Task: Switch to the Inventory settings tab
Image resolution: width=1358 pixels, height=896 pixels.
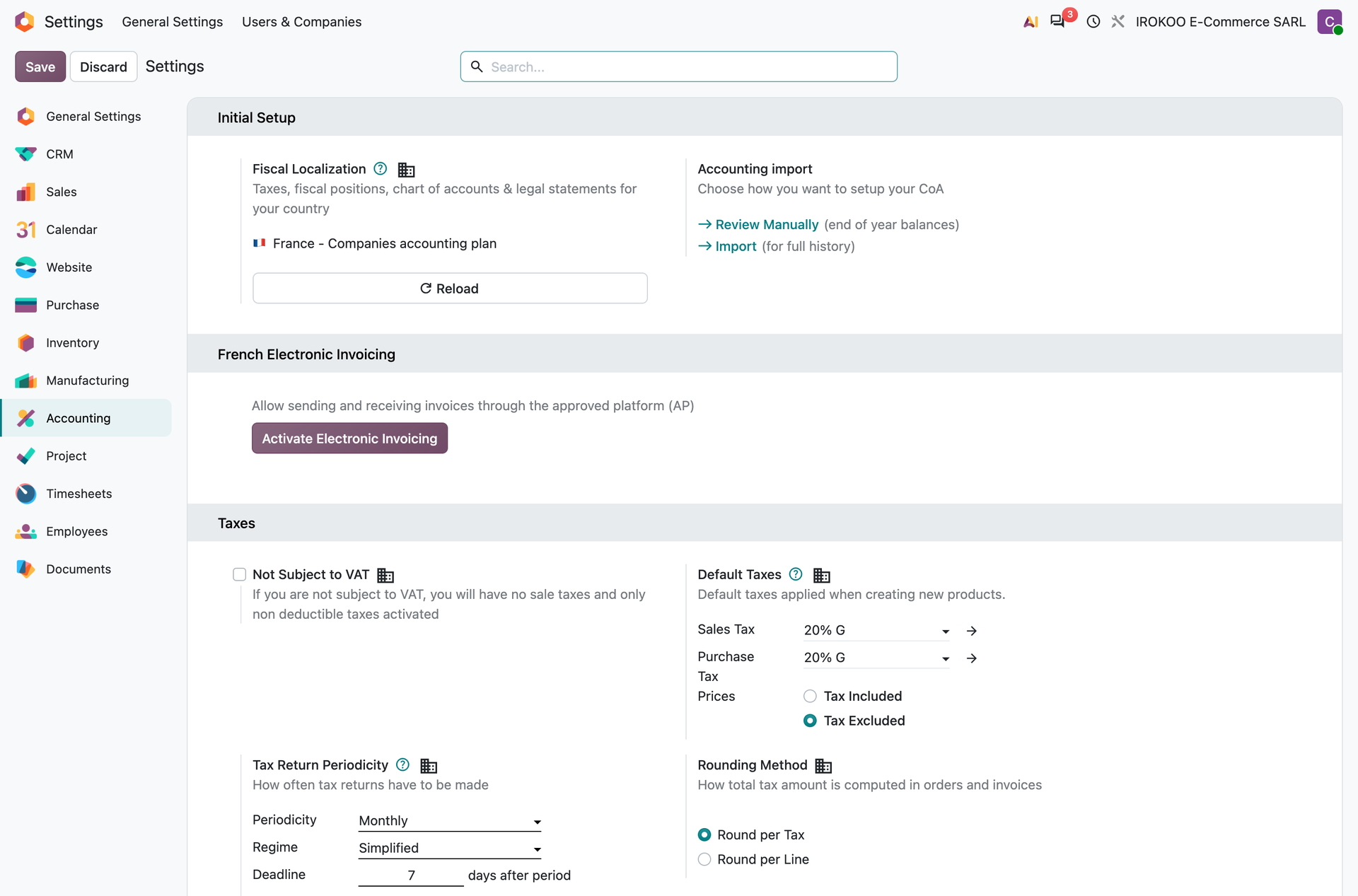Action: pyautogui.click(x=86, y=342)
